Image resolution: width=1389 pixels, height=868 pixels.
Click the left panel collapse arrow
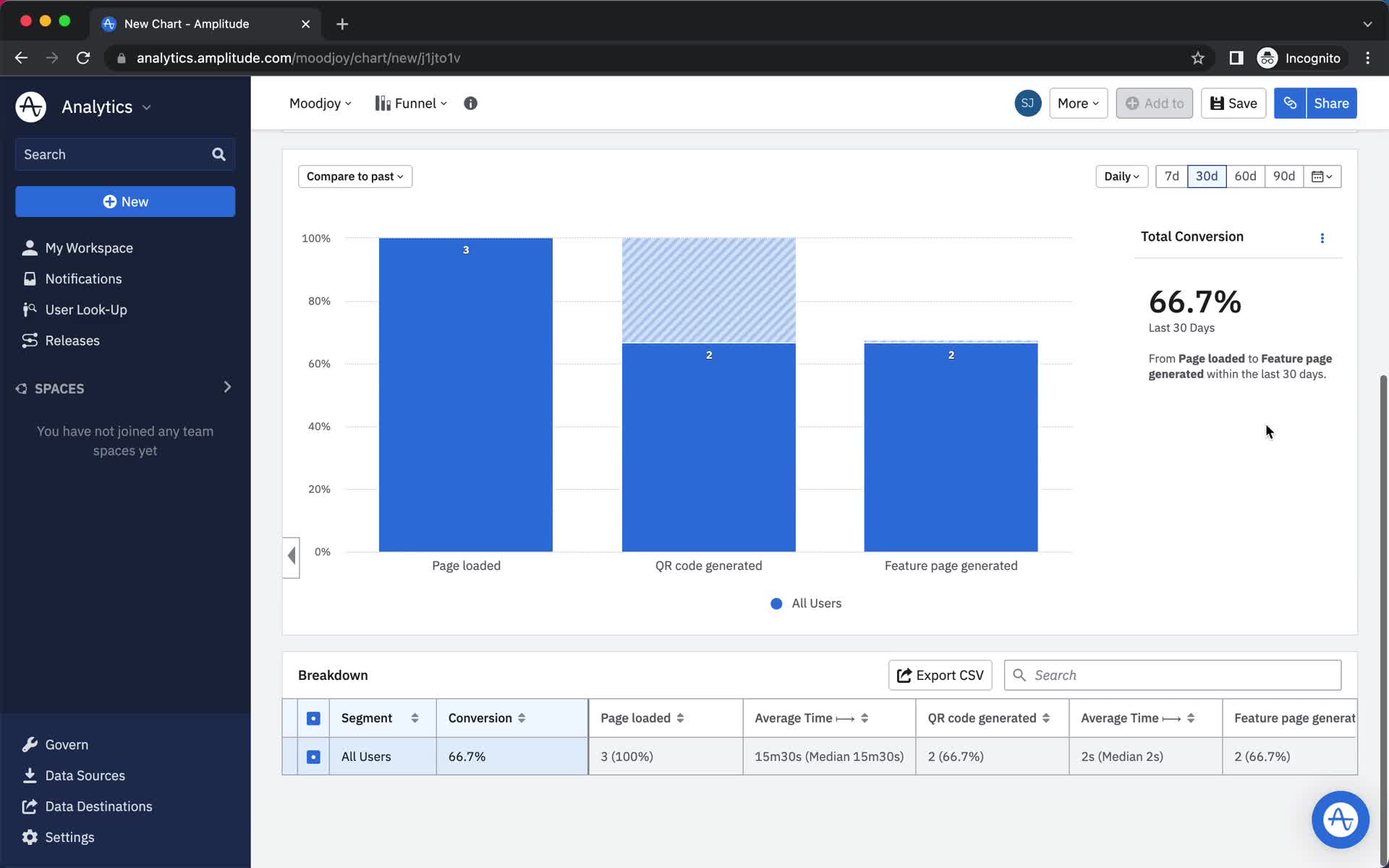290,557
